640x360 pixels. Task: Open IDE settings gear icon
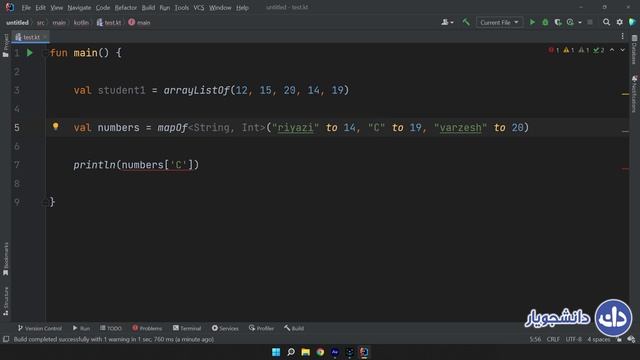pyautogui.click(x=620, y=22)
